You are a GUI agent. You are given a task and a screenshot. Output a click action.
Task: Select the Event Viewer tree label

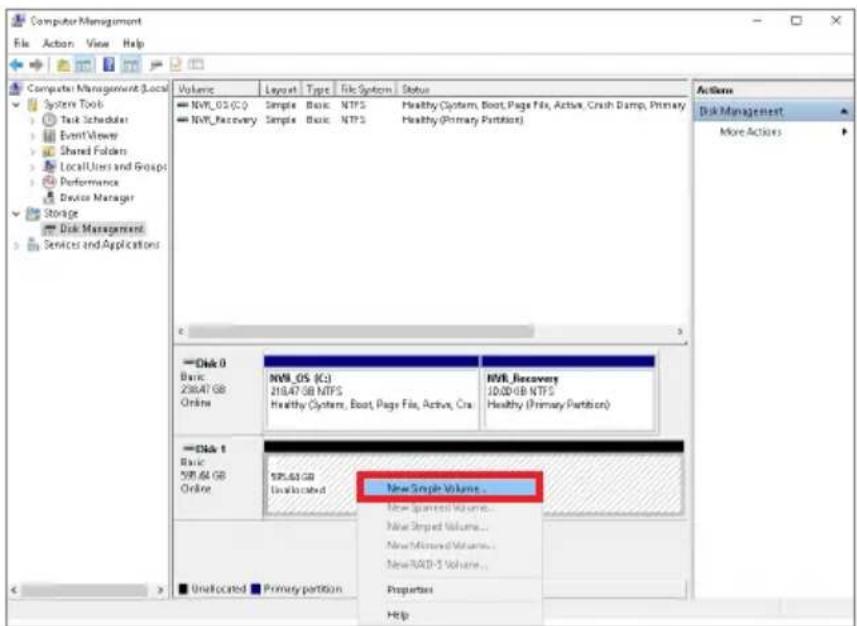tap(89, 135)
